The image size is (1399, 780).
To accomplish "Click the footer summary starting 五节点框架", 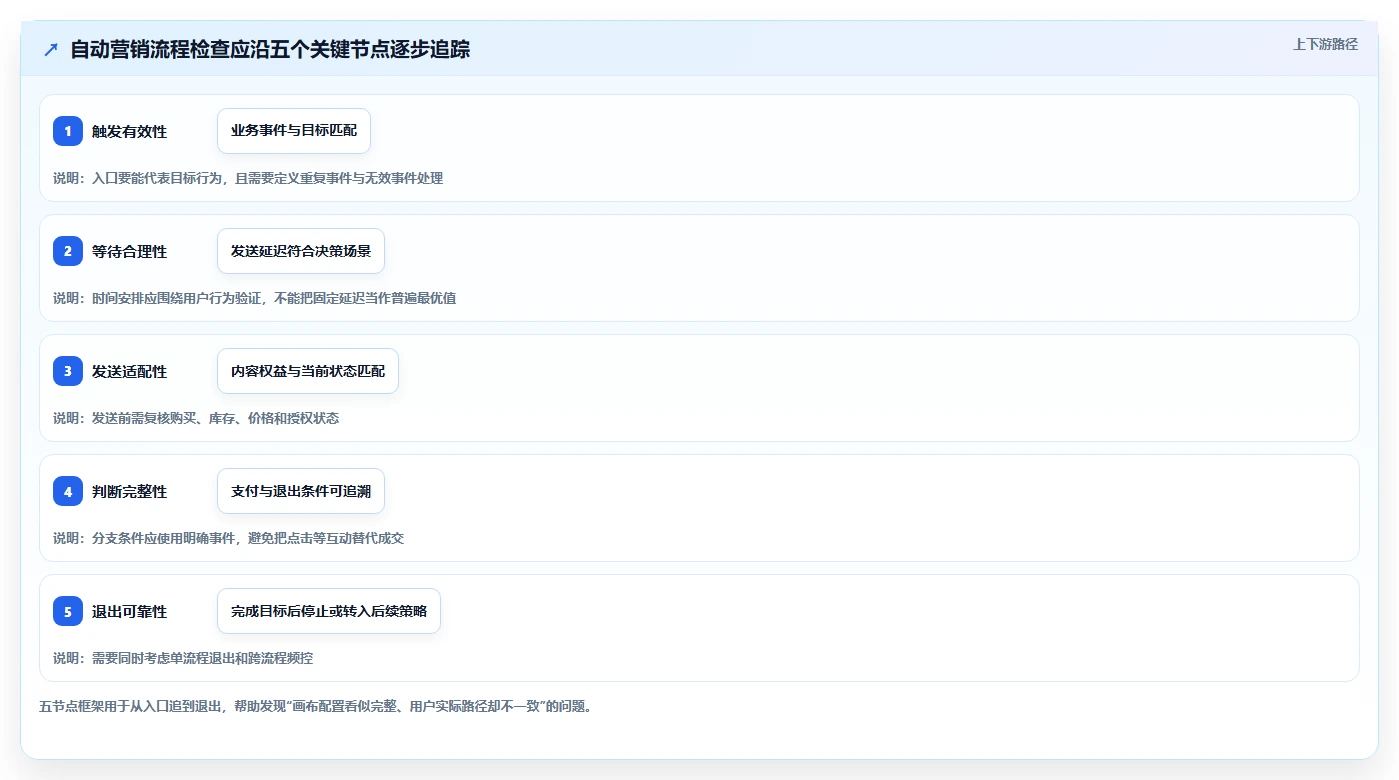I will (x=316, y=707).
